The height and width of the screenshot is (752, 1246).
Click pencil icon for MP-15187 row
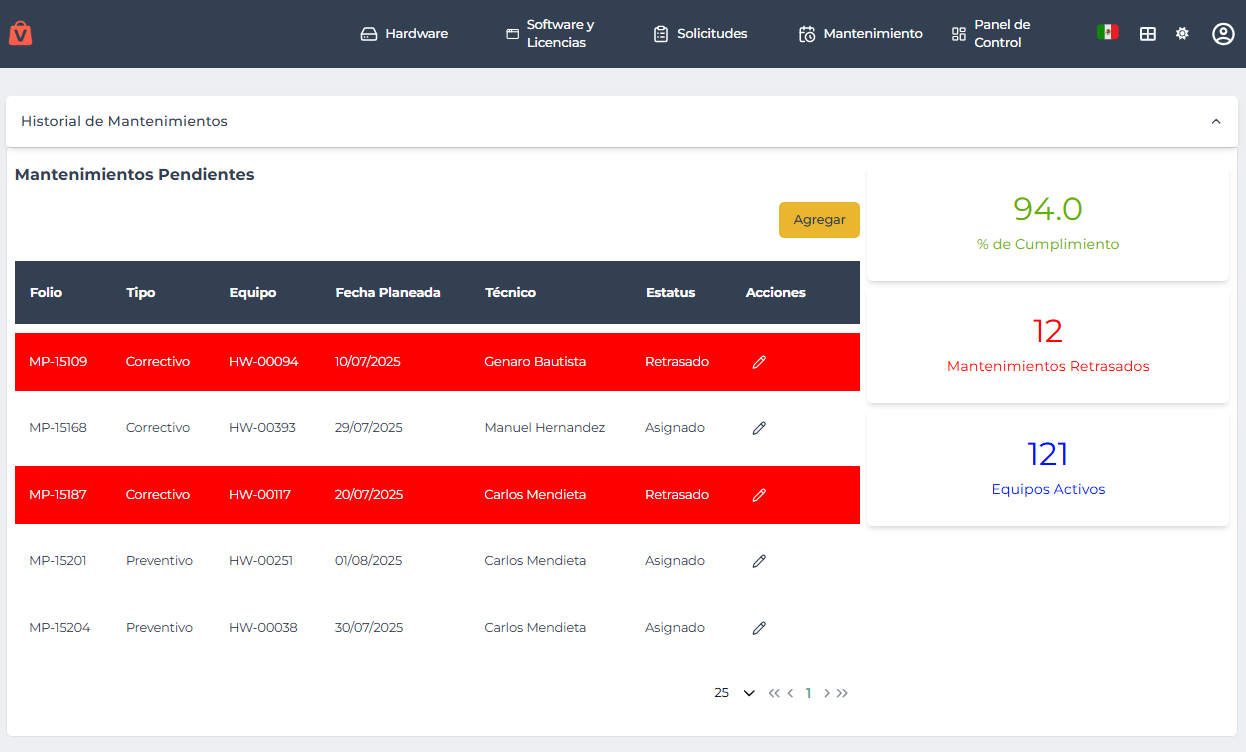759,495
